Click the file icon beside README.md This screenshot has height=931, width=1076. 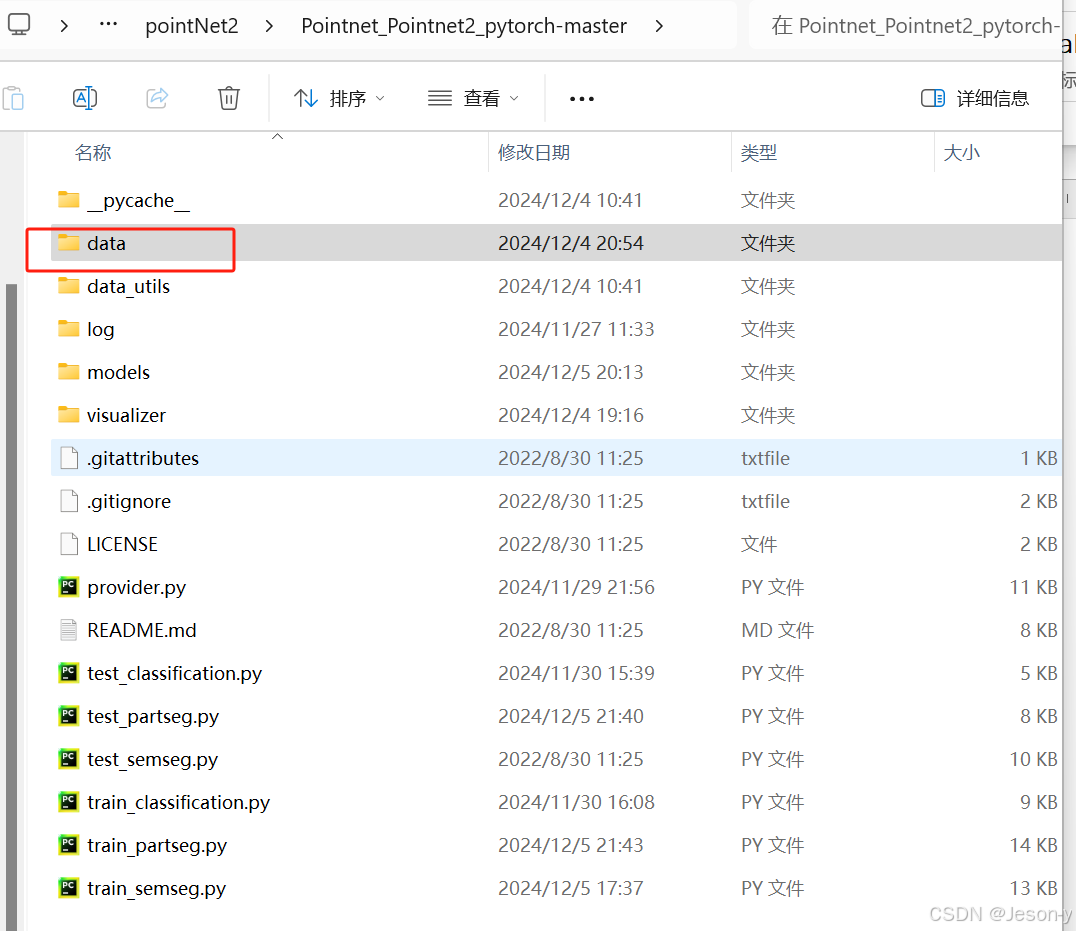(68, 630)
